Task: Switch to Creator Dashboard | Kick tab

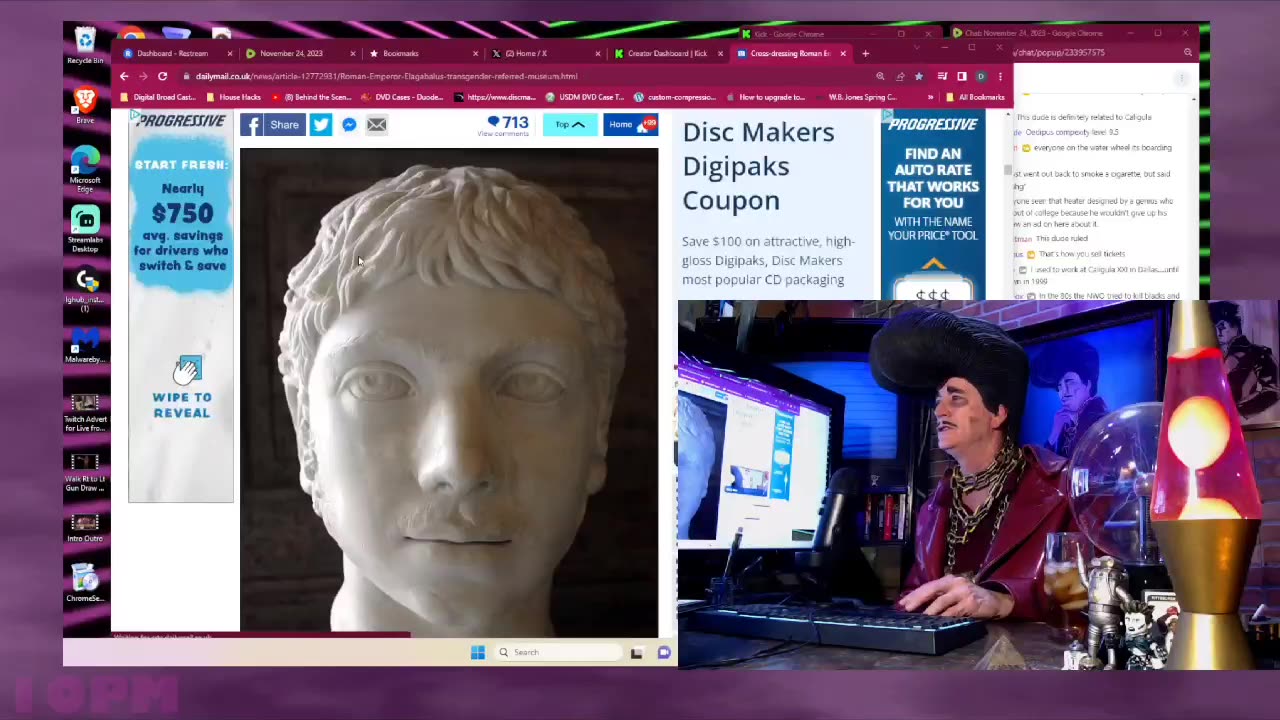Action: point(668,53)
